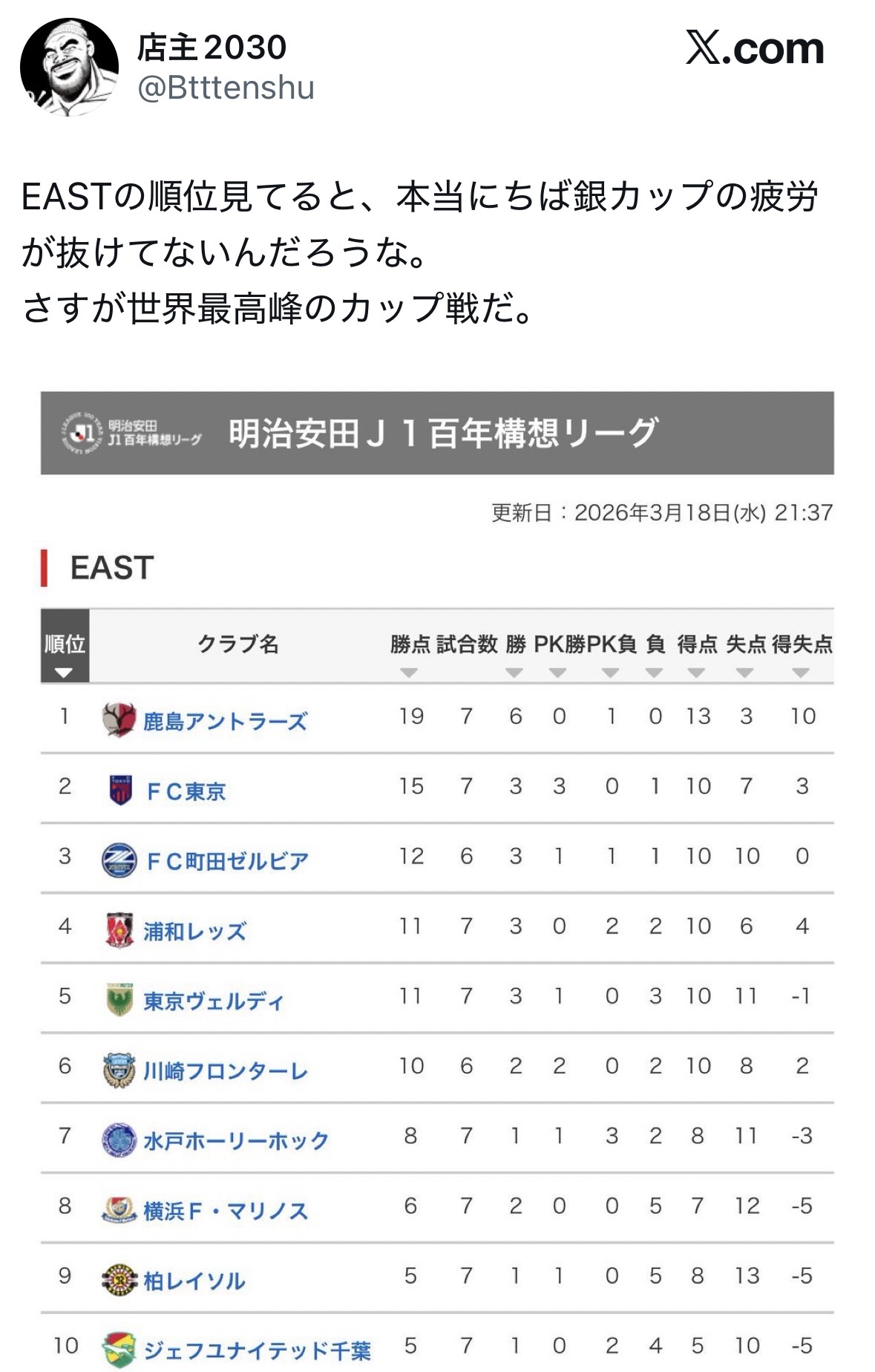
Task: Click the X.com logo
Action: point(754,49)
